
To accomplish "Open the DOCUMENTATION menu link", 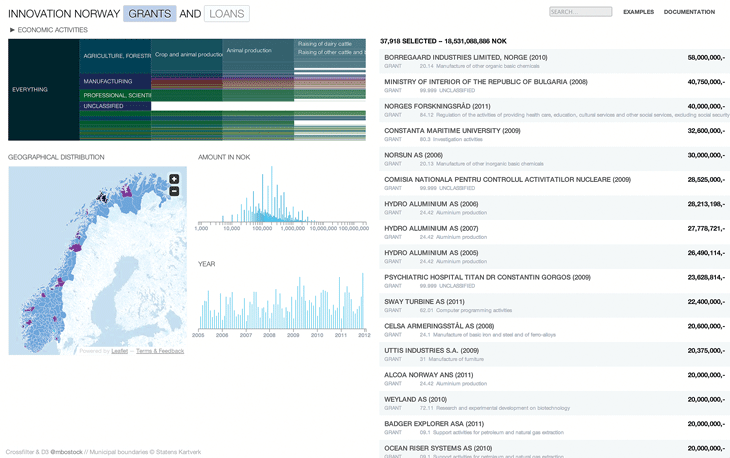I will click(689, 12).
